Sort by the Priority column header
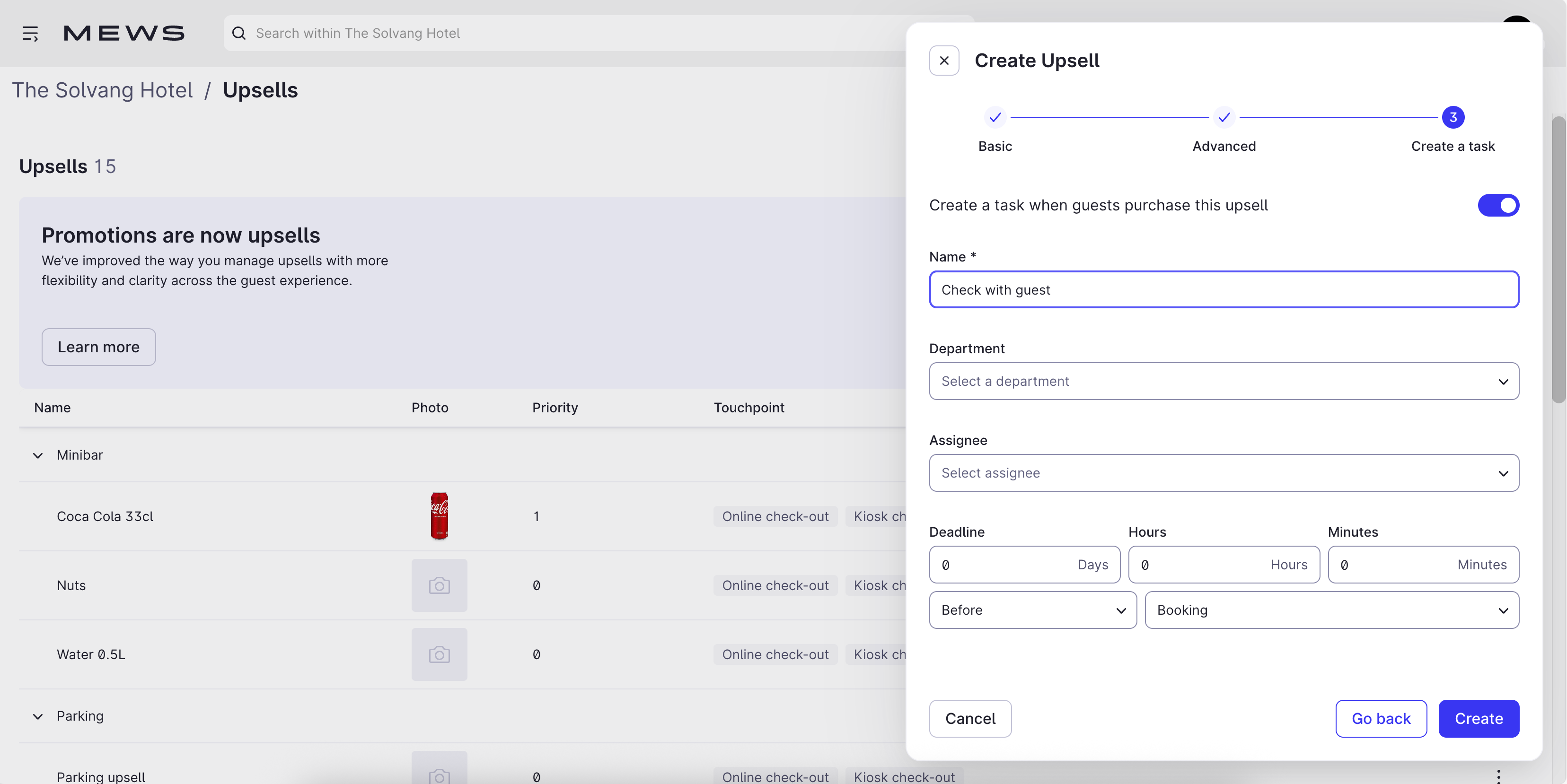 tap(555, 408)
